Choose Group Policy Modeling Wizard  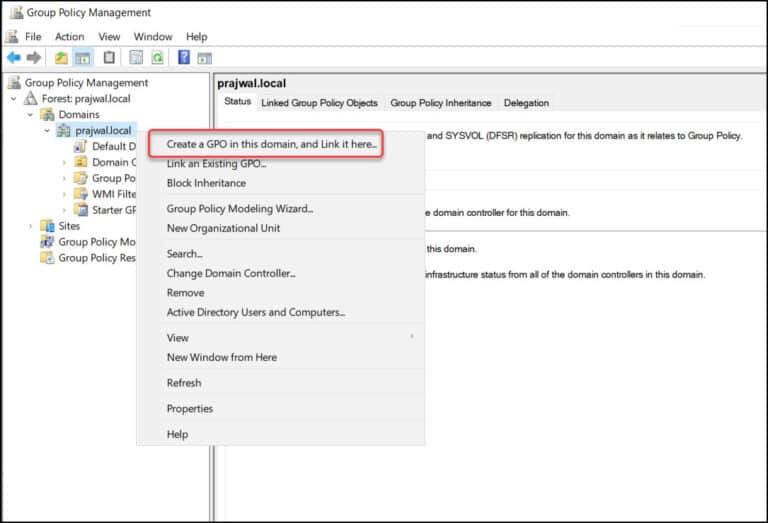tap(240, 209)
